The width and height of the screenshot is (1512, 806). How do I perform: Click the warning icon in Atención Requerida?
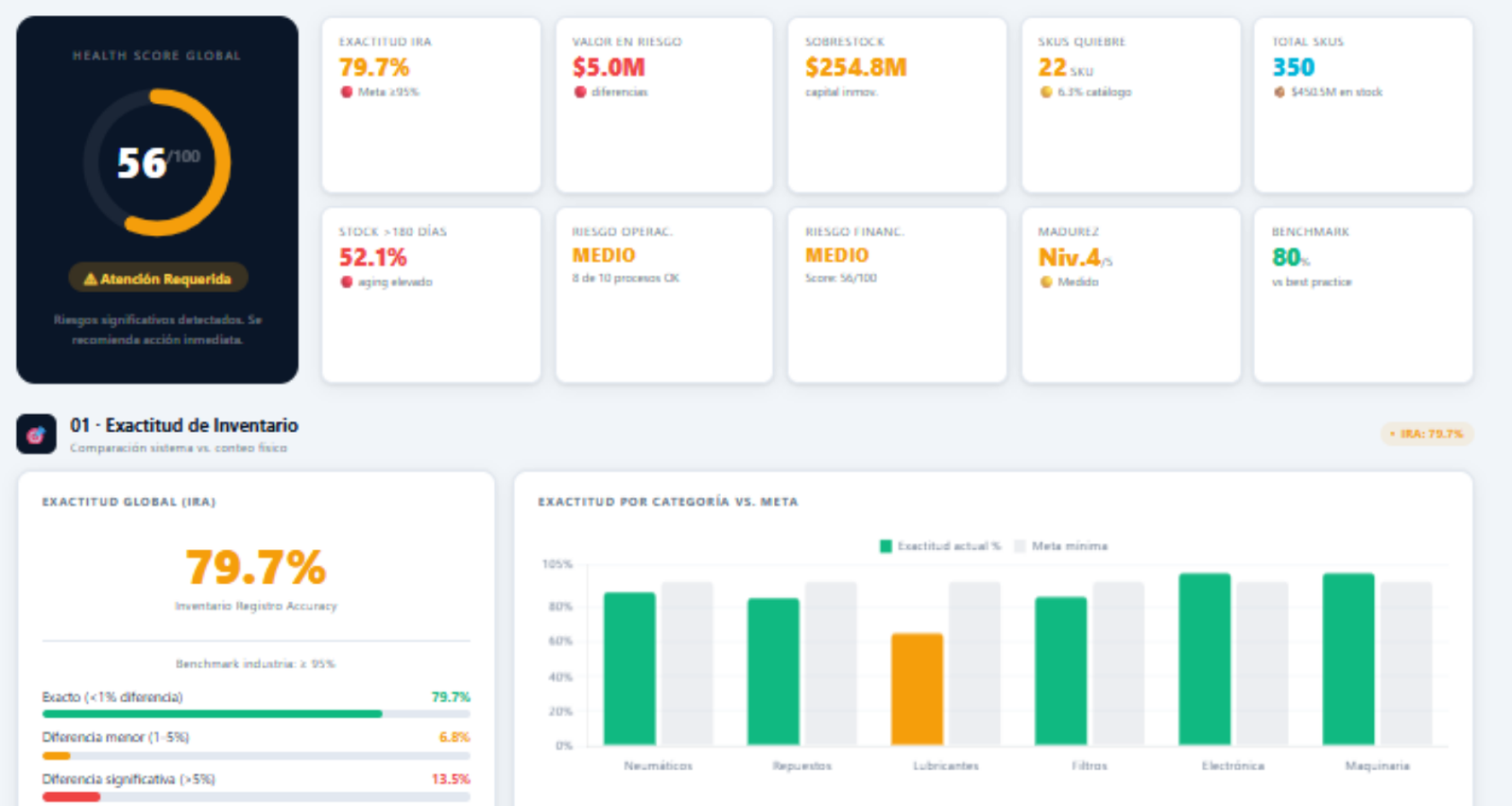(91, 279)
